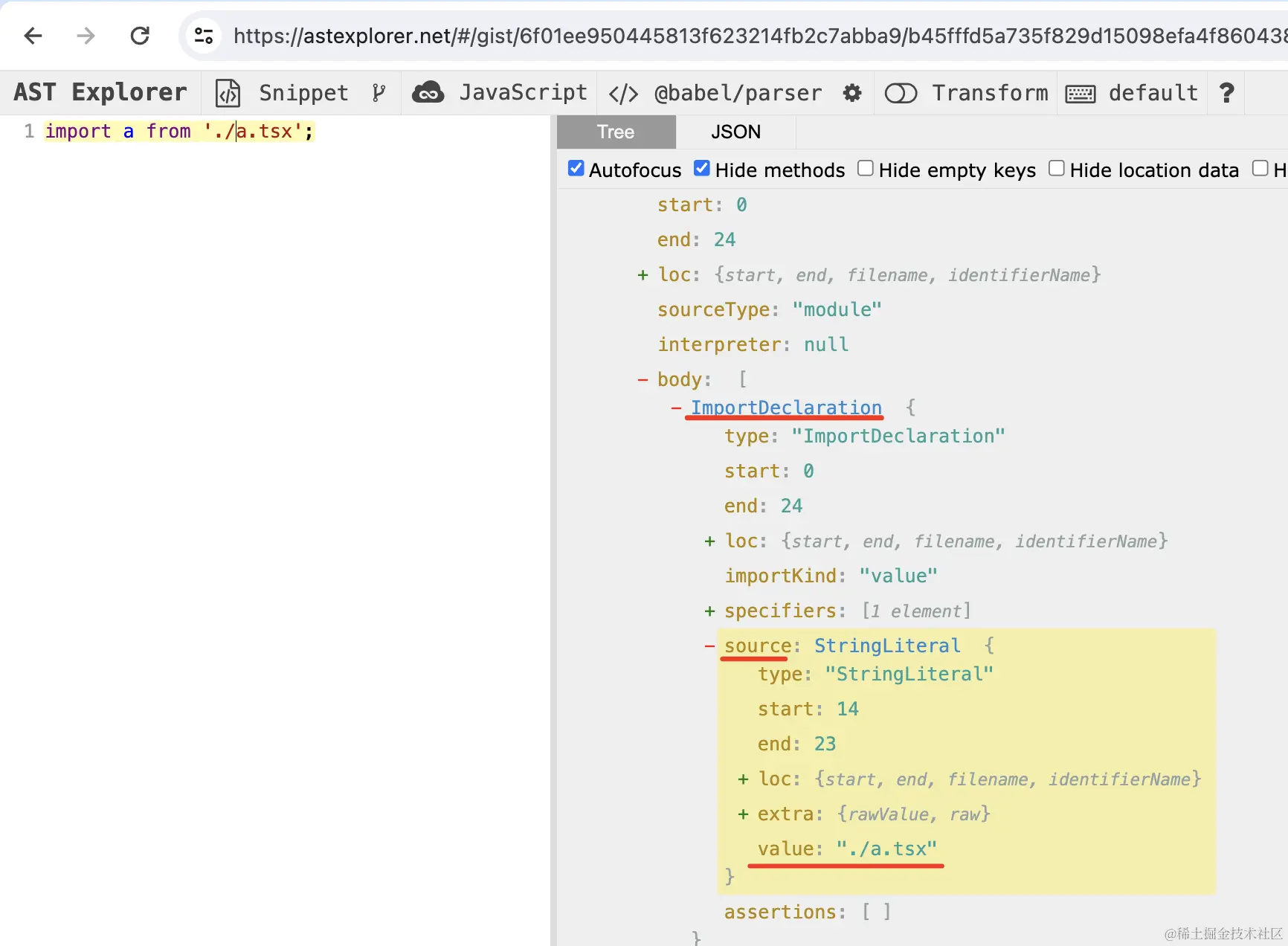Open the Snippet code icon
Screen dimensions: 1288x946
tap(228, 92)
